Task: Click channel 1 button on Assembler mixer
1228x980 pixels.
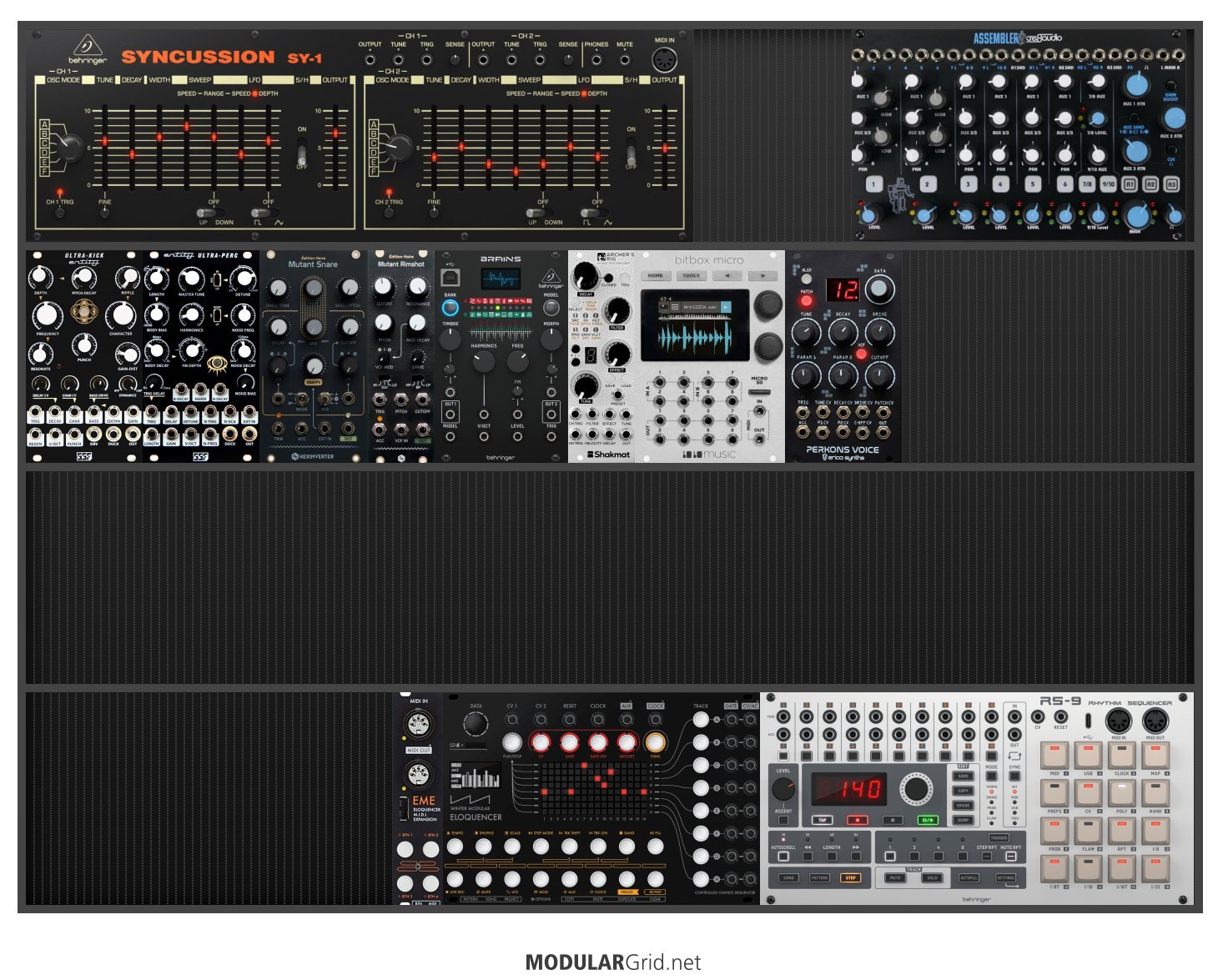Action: point(873,184)
